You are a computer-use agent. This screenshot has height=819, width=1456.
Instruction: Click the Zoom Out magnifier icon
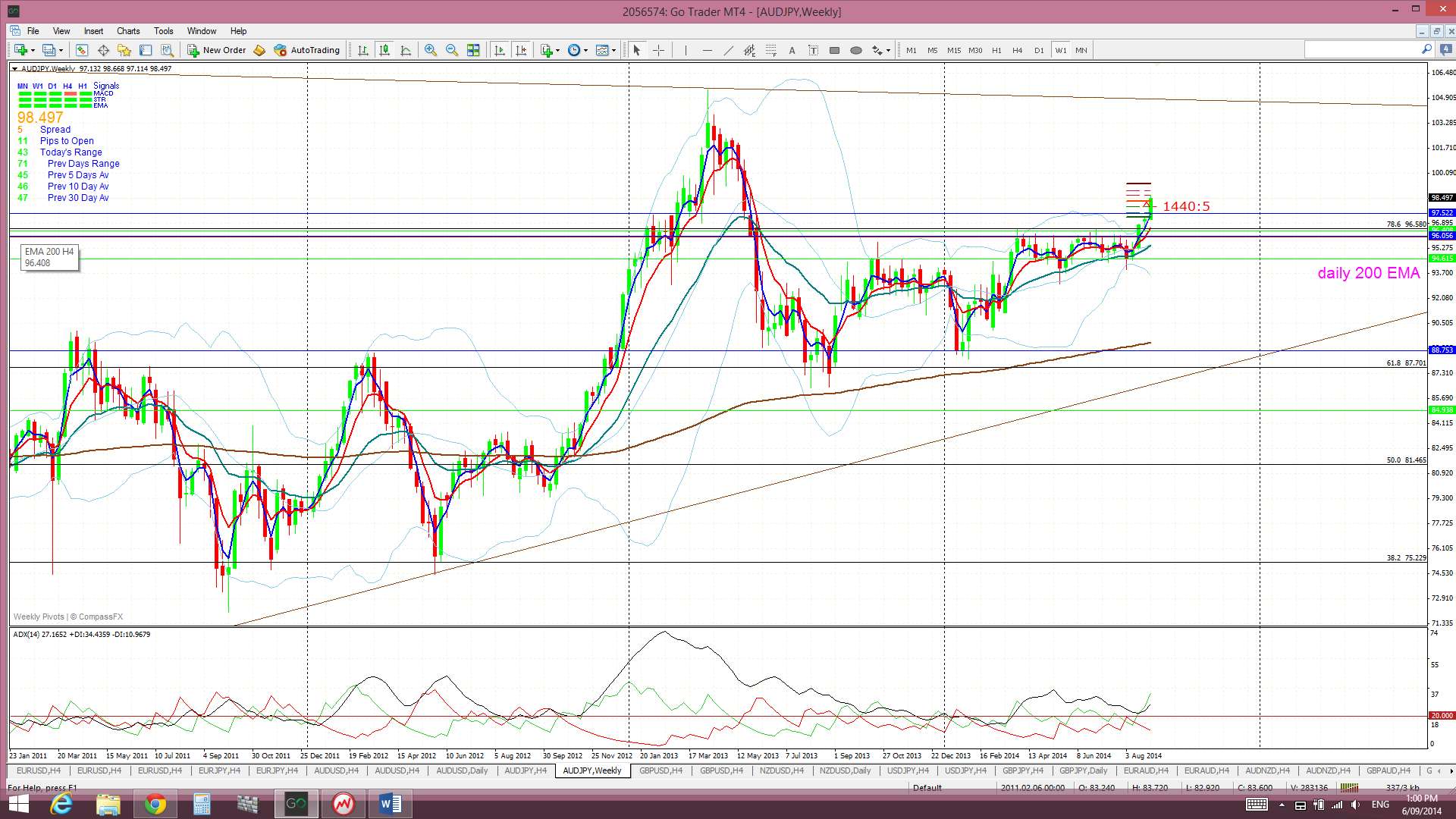pyautogui.click(x=452, y=50)
